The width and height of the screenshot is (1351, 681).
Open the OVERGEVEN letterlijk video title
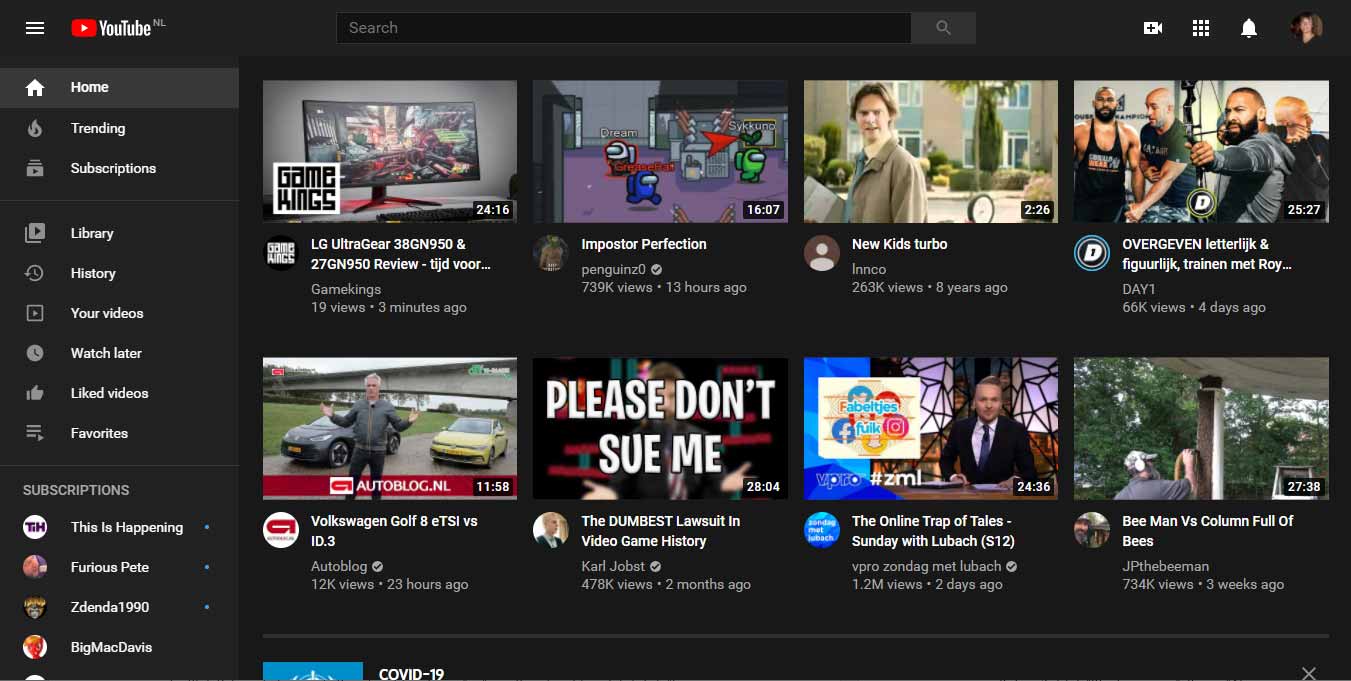[x=1207, y=254]
